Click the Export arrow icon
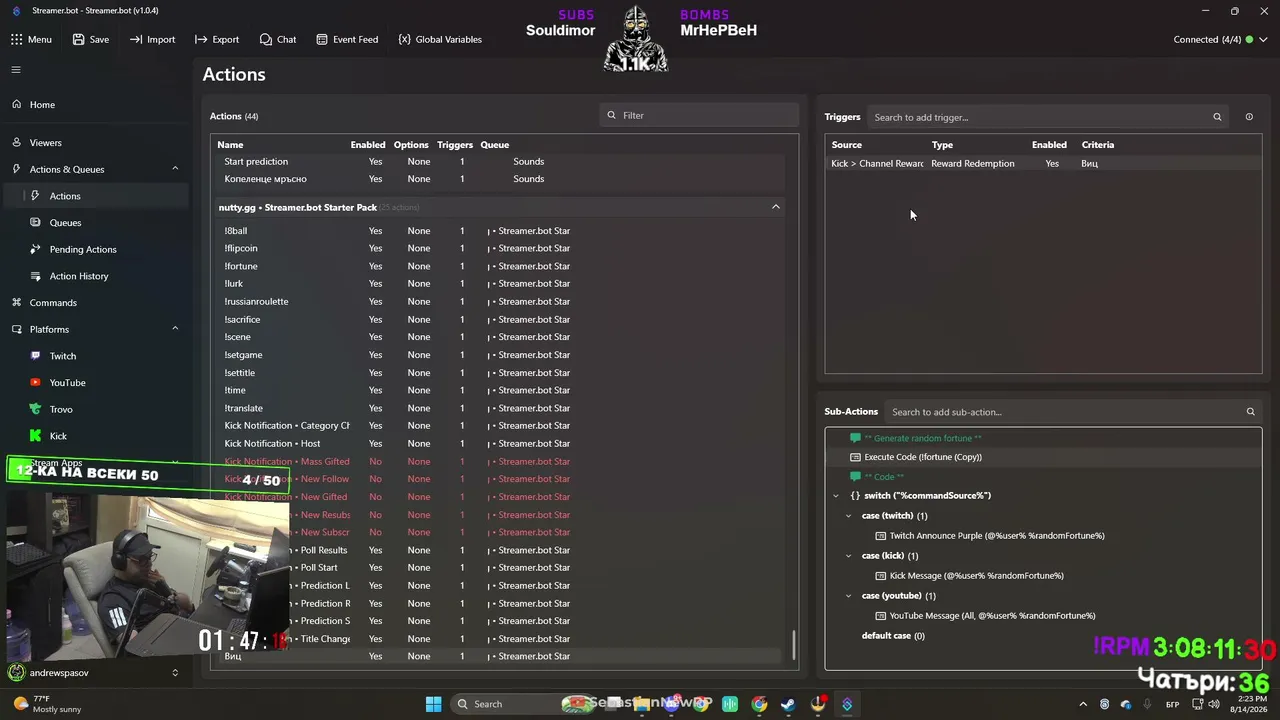 [201, 39]
